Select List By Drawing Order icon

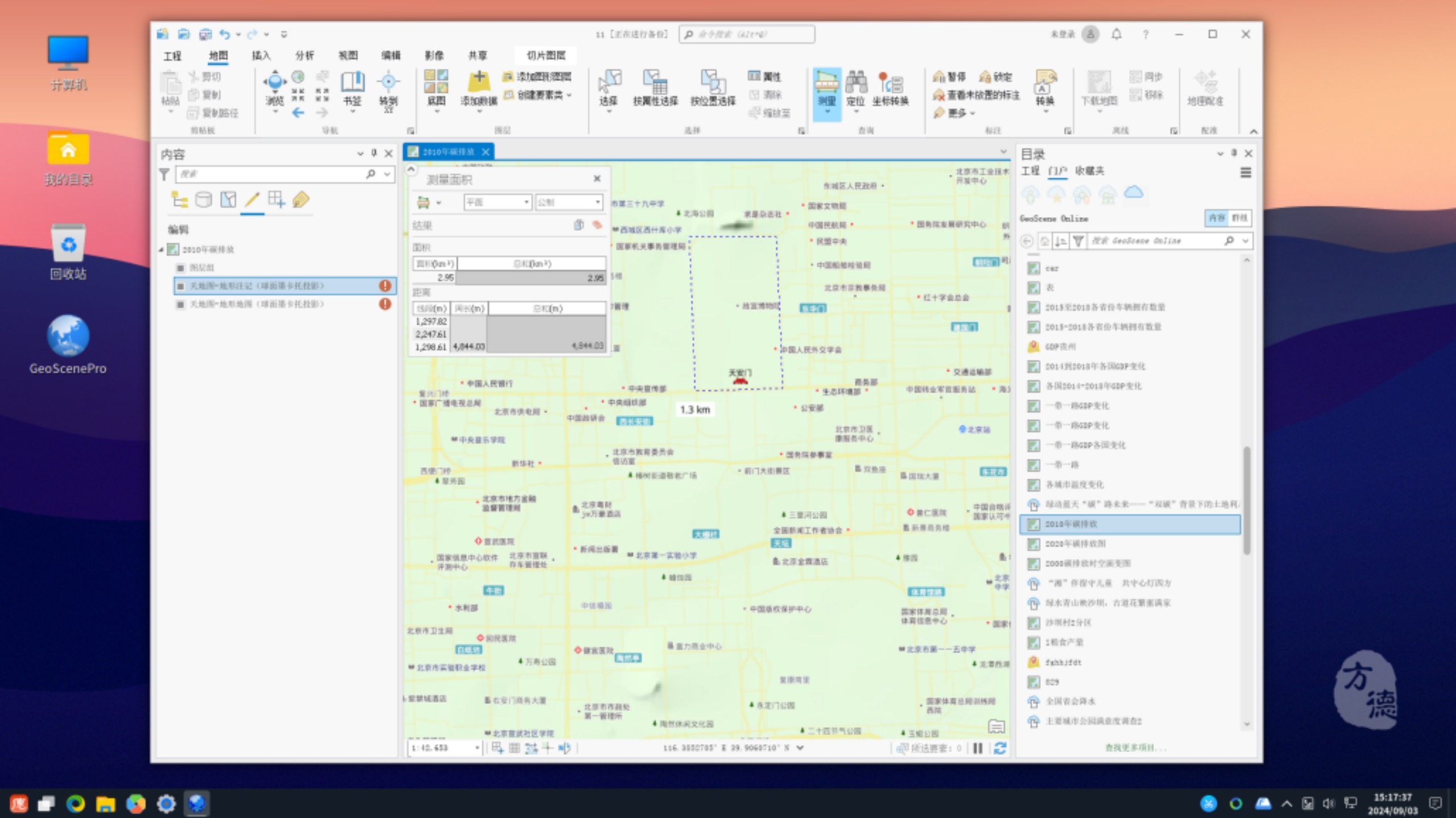179,200
